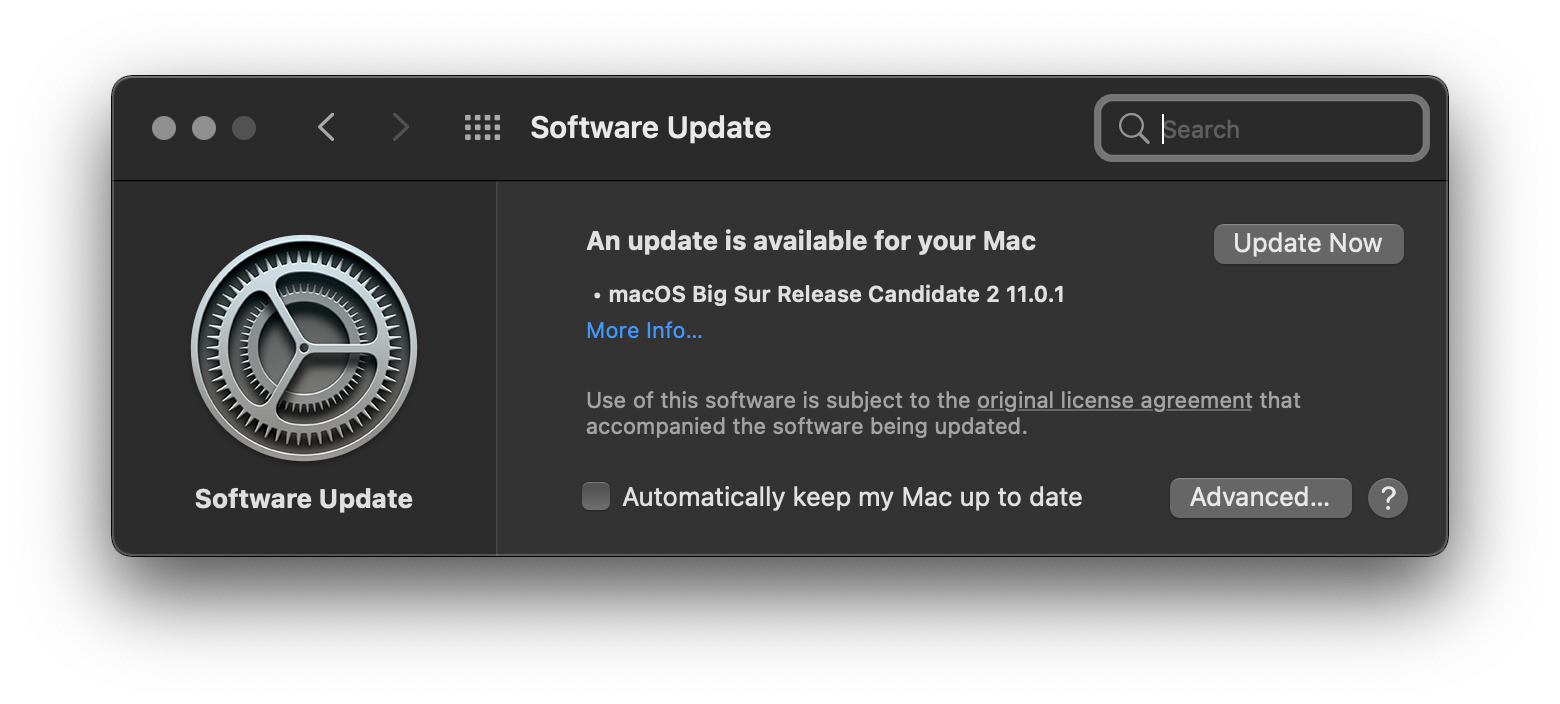Image resolution: width=1560 pixels, height=704 pixels.
Task: Click the 'An update is available' heading
Action: (x=810, y=241)
